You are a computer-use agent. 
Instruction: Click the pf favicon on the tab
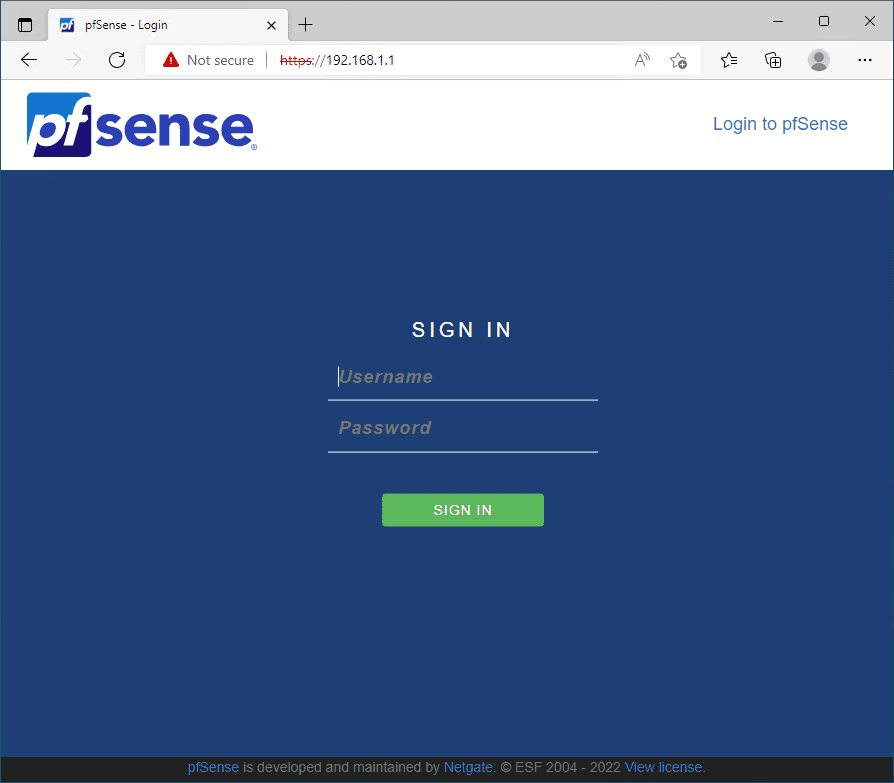coord(67,25)
